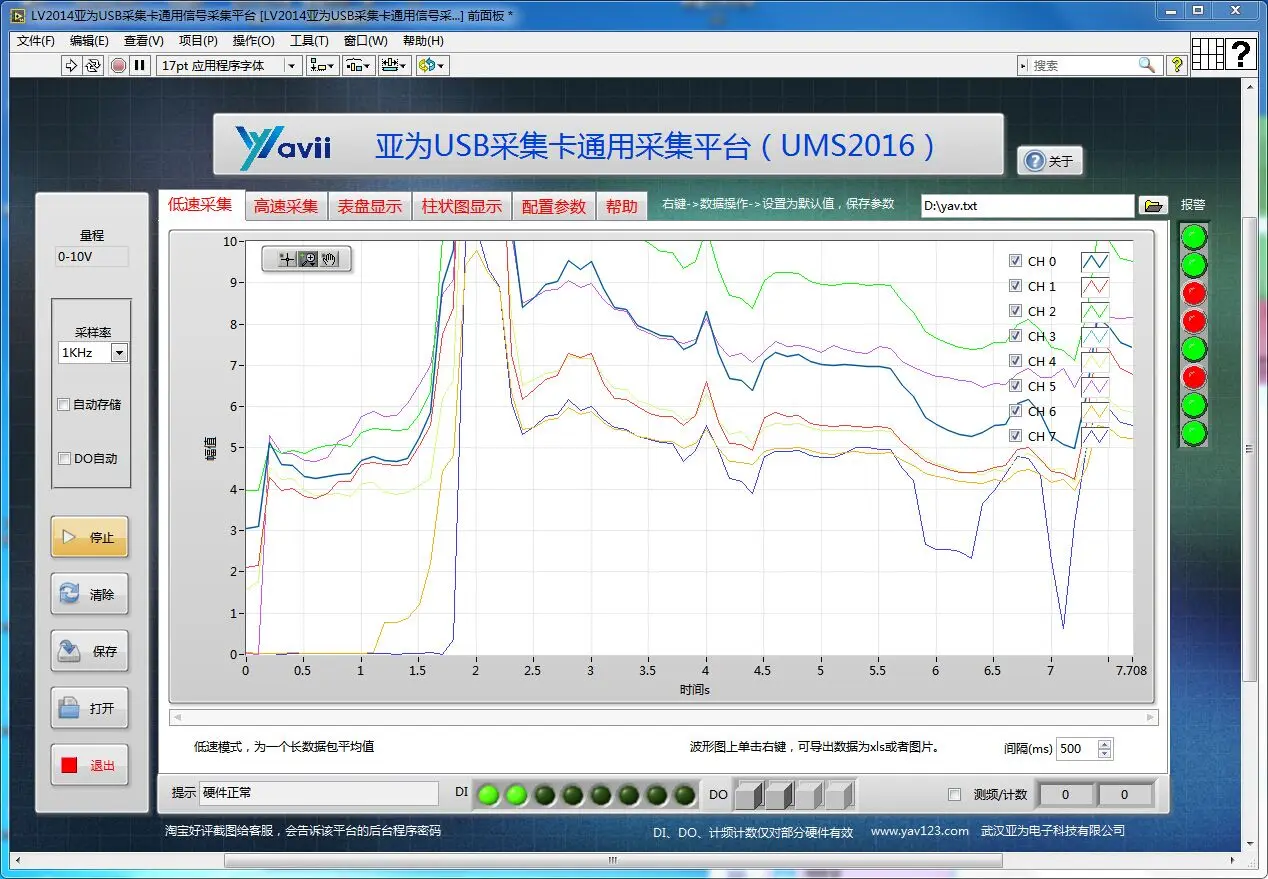The height and width of the screenshot is (879, 1268).
Task: Click the VI question-mark icon at top right
Action: (x=1241, y=53)
